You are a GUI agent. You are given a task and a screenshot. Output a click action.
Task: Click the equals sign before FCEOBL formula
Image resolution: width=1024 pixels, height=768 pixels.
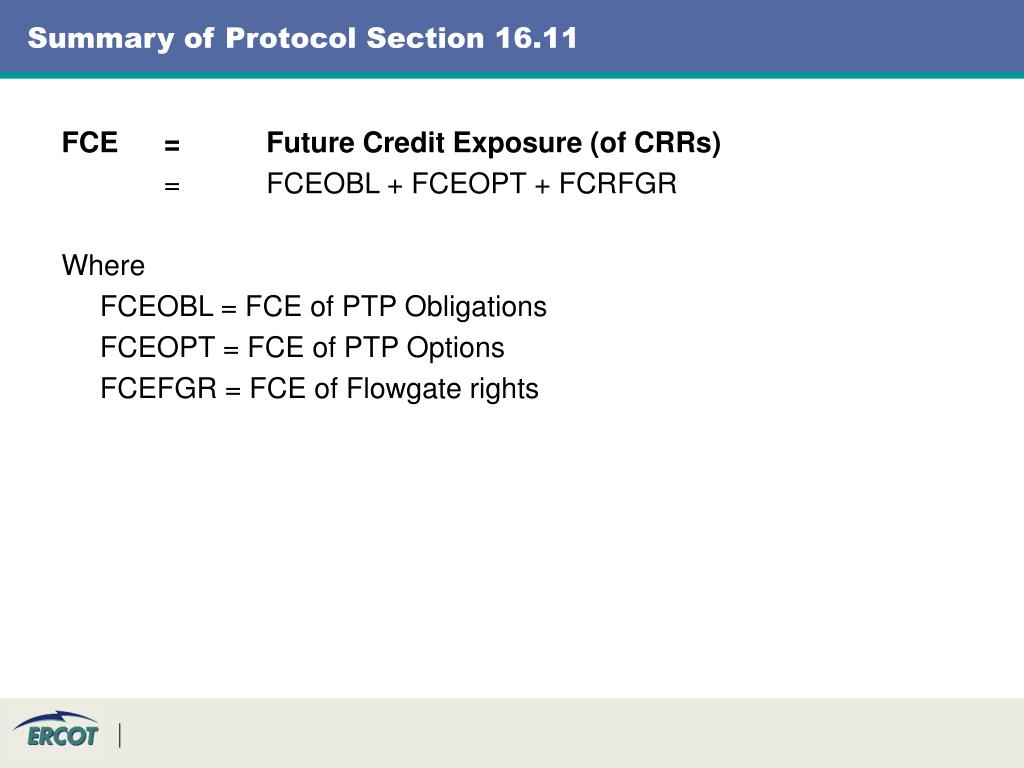coord(172,186)
